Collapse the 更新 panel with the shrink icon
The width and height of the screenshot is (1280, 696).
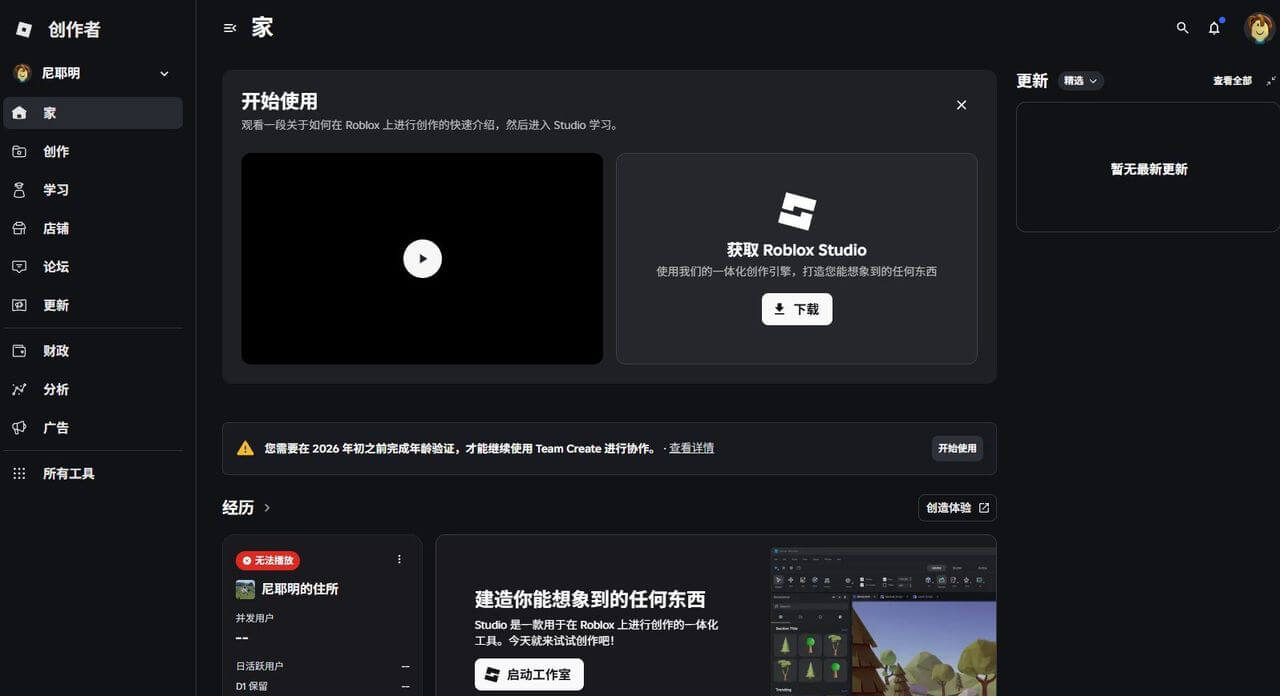tap(1271, 81)
